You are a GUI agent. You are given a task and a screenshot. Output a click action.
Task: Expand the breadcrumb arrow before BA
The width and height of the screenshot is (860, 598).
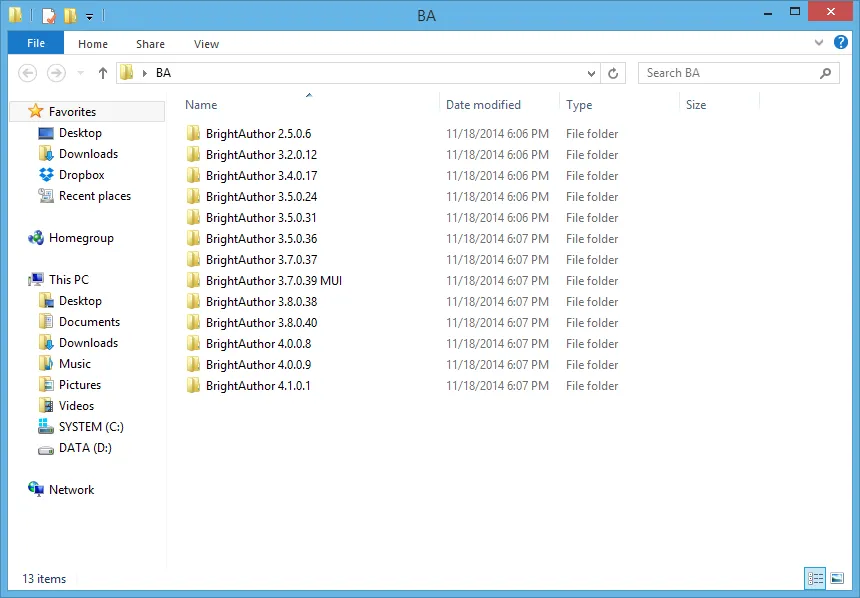(144, 73)
